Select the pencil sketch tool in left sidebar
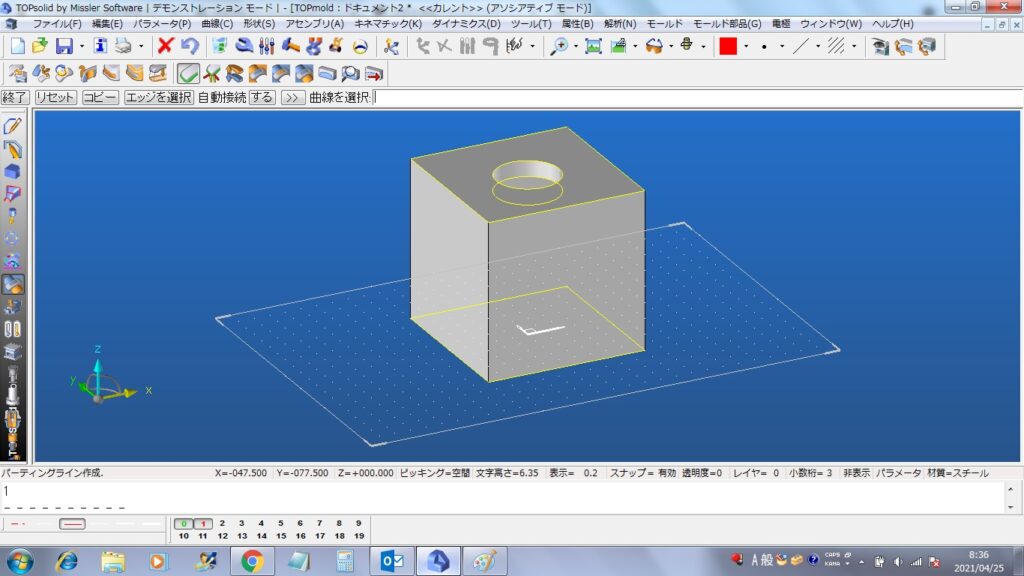This screenshot has width=1024, height=576. (12, 126)
